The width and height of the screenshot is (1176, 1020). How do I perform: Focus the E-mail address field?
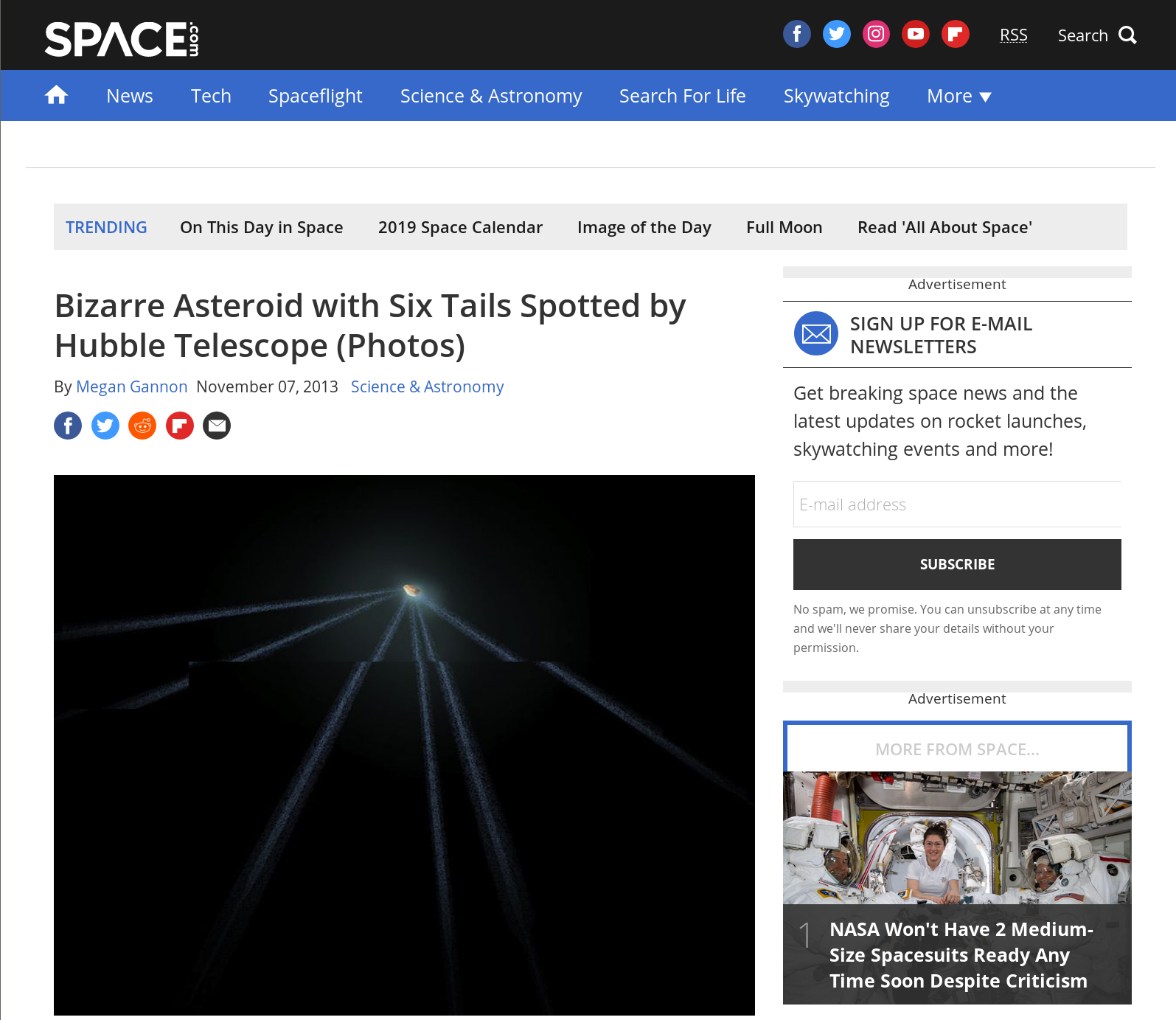[x=957, y=504]
